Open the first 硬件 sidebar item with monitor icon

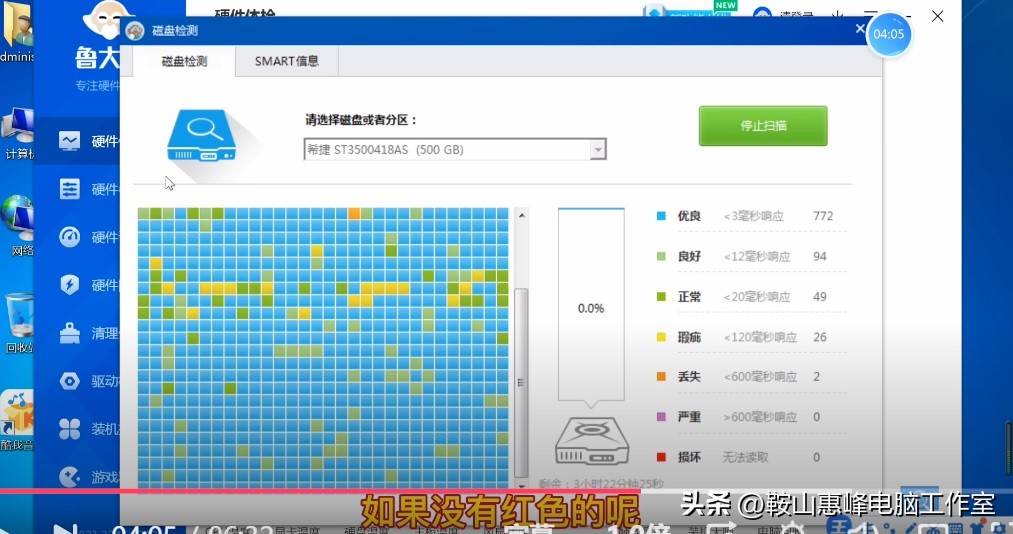(x=77, y=141)
